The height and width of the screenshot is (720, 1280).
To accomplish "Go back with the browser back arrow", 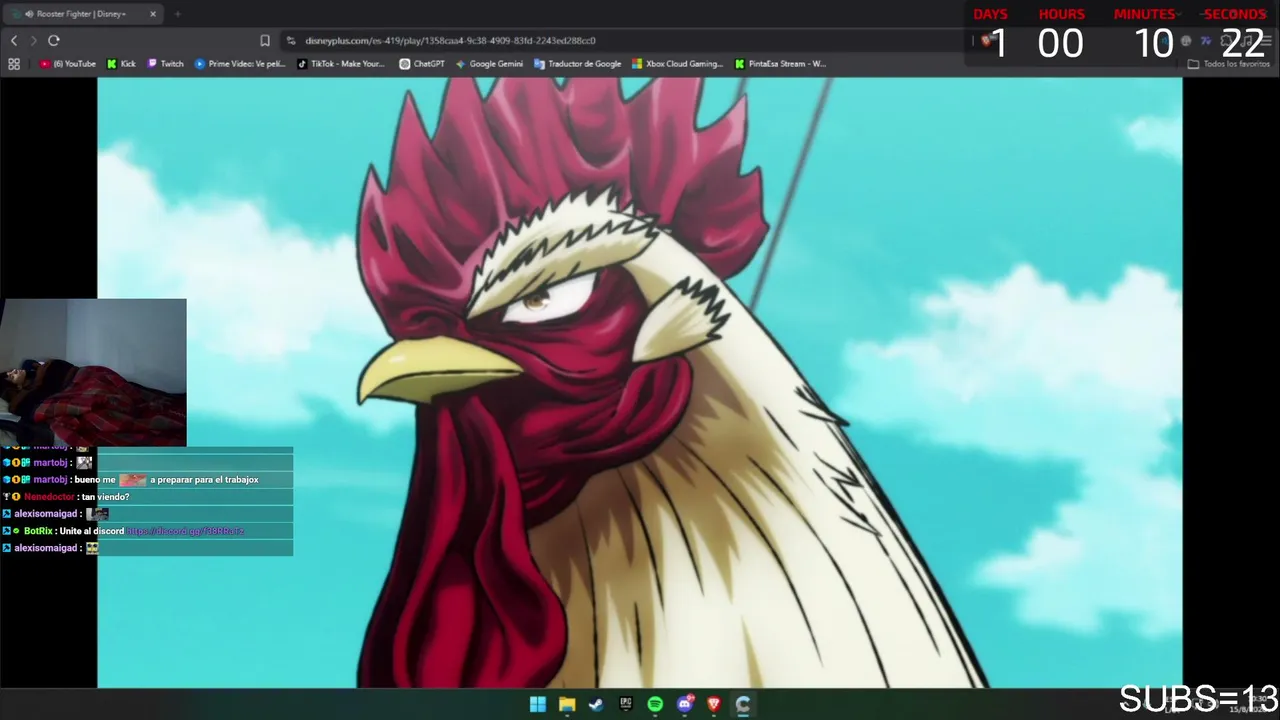I will (x=14, y=40).
